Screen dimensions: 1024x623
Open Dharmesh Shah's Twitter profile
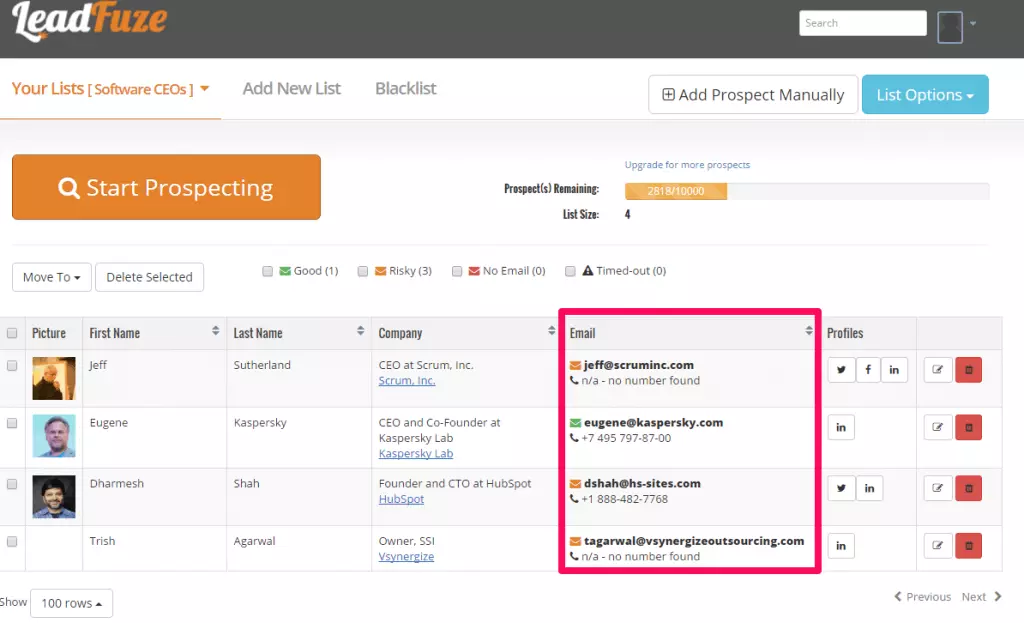click(x=841, y=488)
